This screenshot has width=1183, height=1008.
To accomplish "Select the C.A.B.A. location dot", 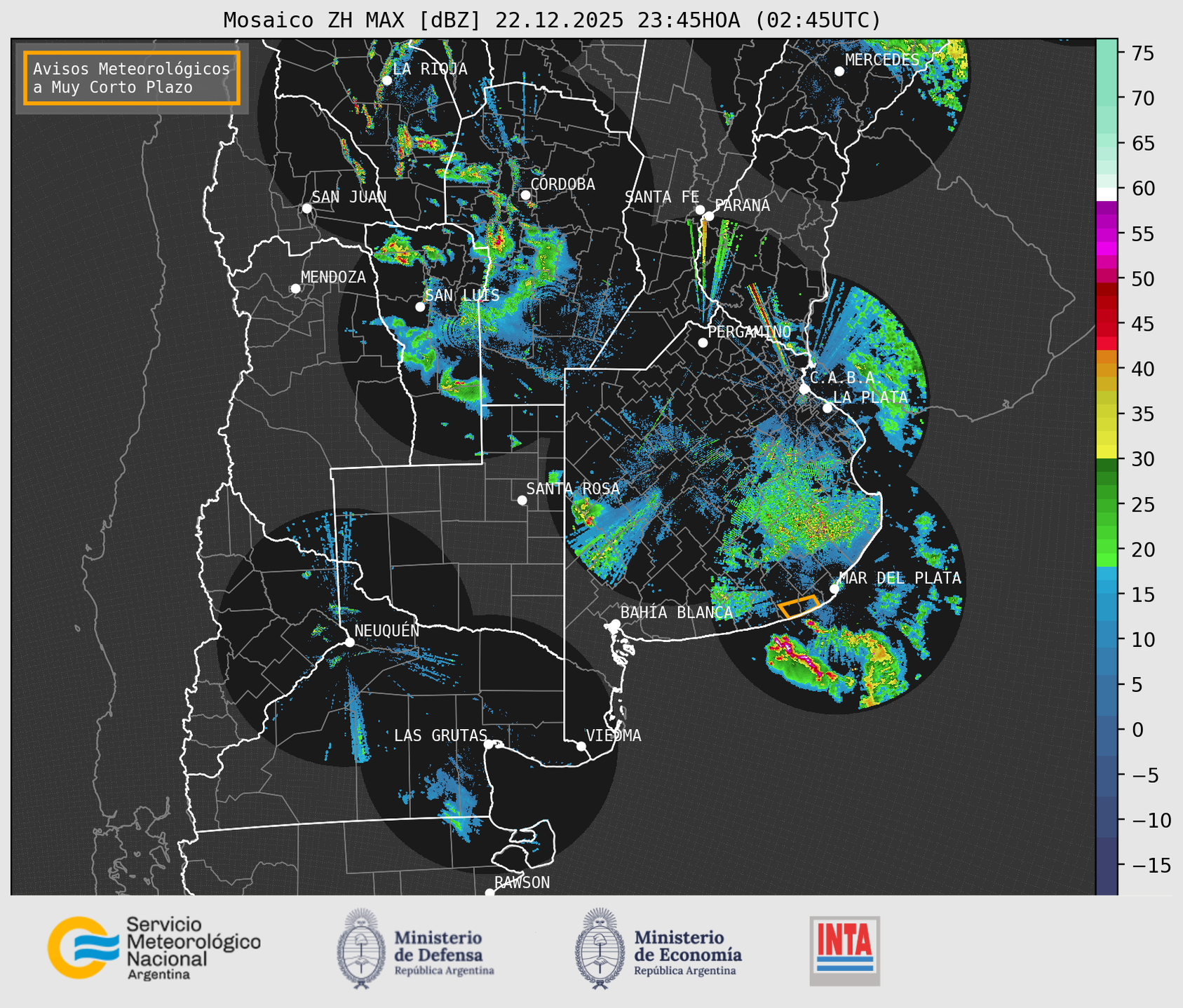I will 804,389.
